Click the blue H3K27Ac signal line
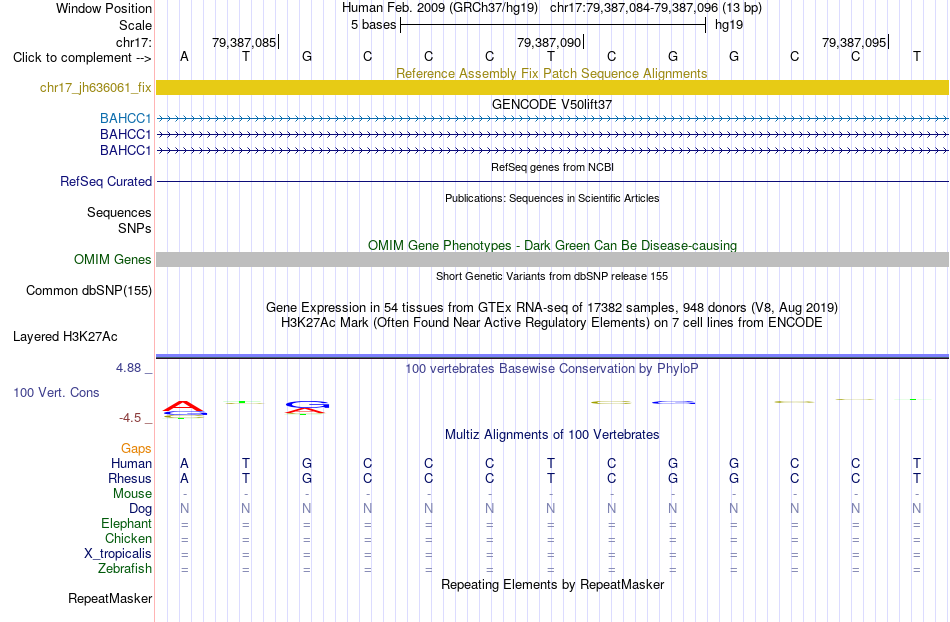 click(x=552, y=356)
